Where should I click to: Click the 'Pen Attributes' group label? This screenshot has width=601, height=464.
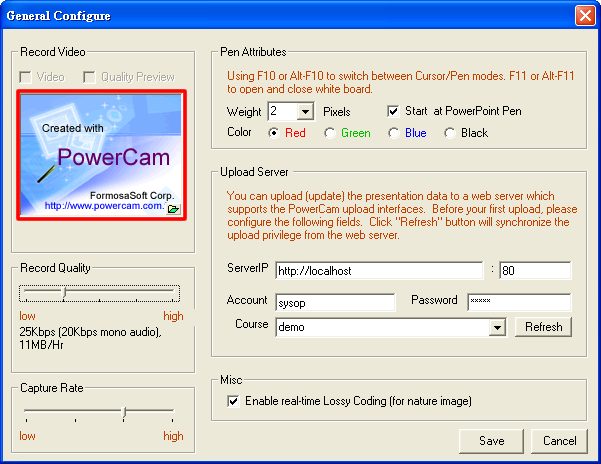pos(253,52)
